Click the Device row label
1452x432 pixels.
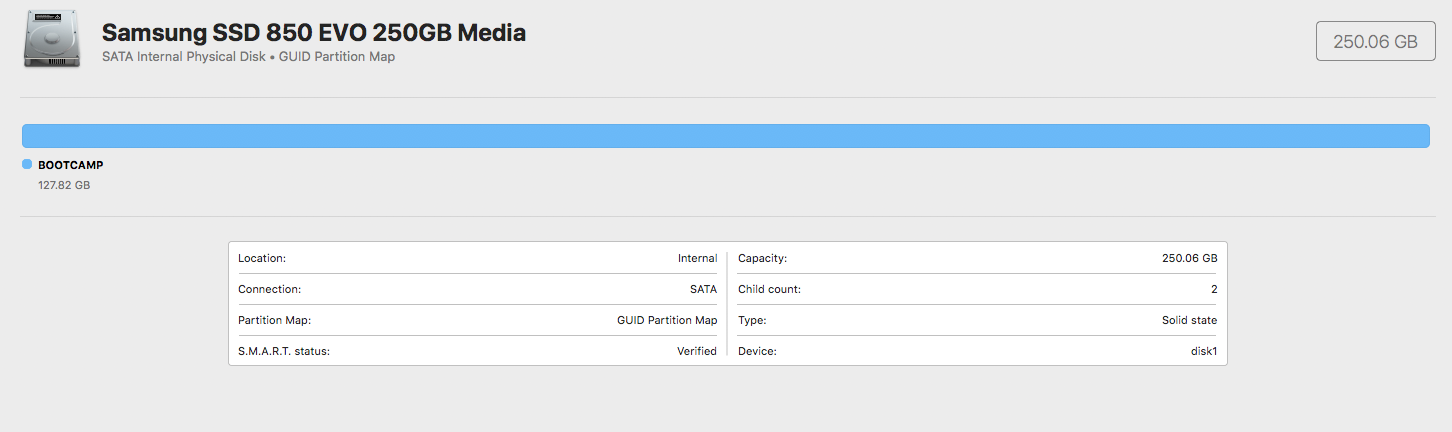point(757,351)
